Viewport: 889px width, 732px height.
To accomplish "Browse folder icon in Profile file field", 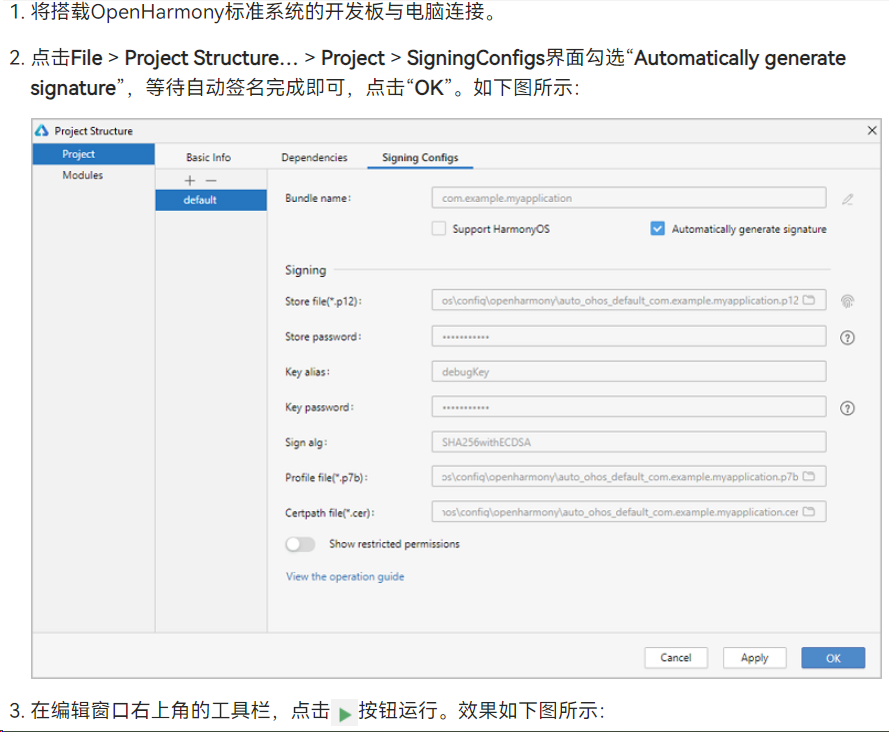I will [x=809, y=476].
